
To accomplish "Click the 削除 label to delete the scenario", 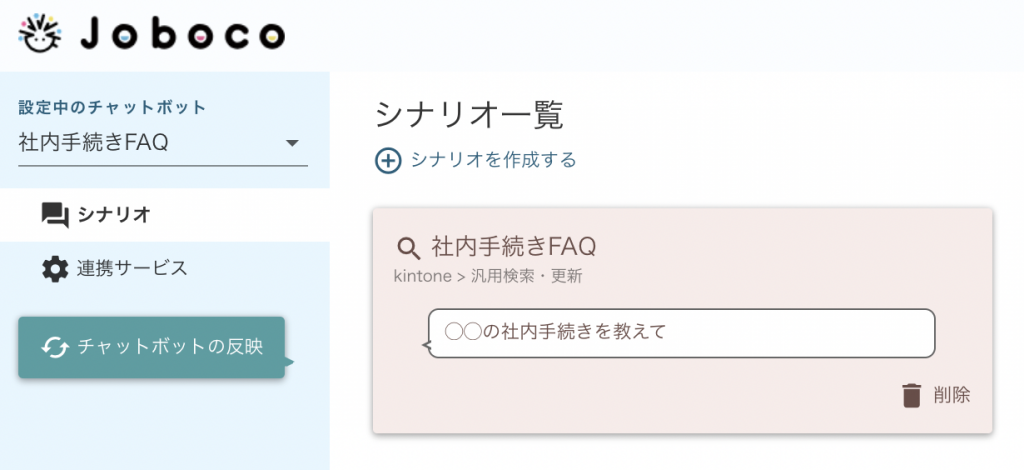I will (952, 395).
